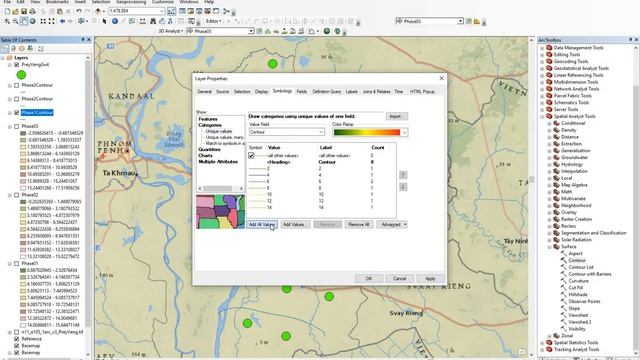Screen dimensions: 640x360
Task: Open the ArcToolbox window icon
Action: [207, 11]
